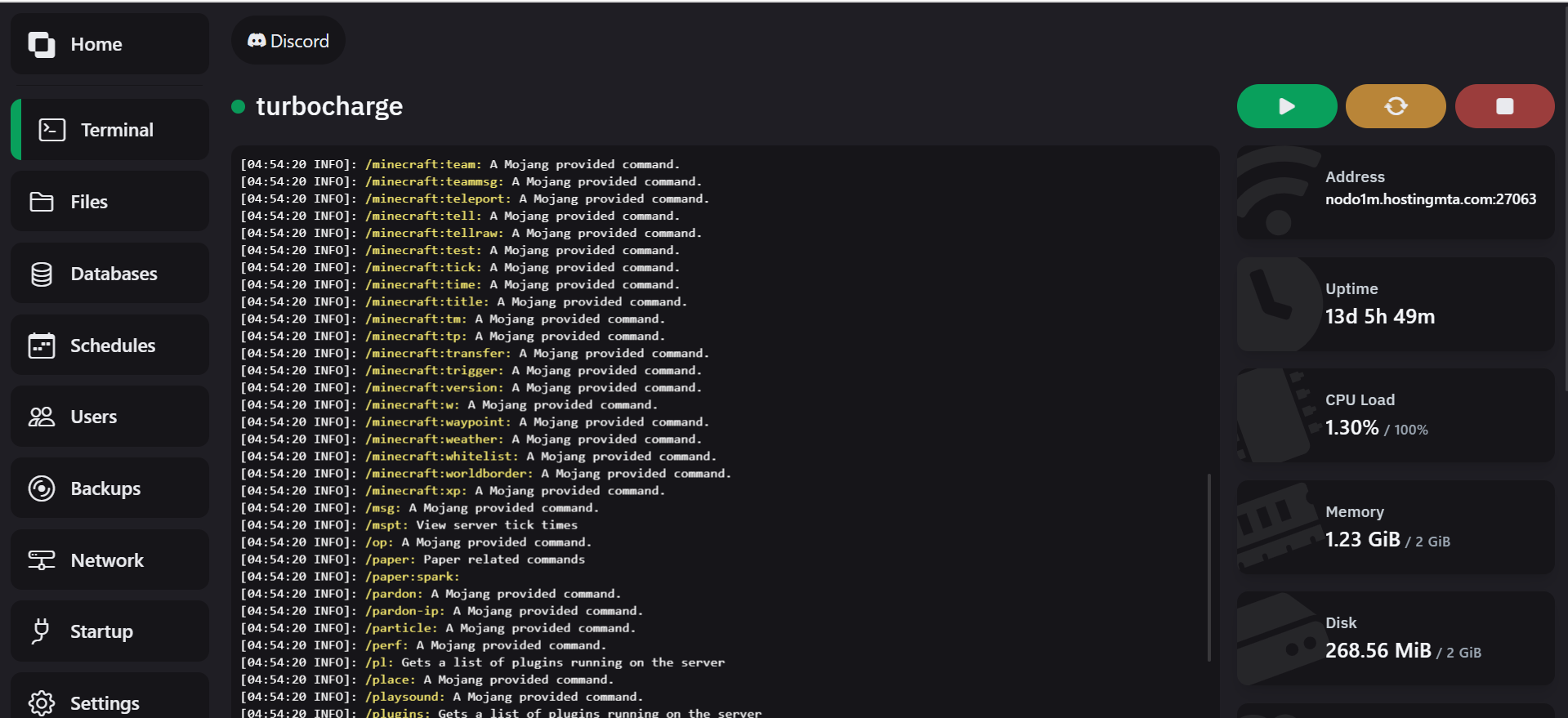The height and width of the screenshot is (718, 1568).
Task: Start the server with the green play button
Action: pyautogui.click(x=1286, y=106)
